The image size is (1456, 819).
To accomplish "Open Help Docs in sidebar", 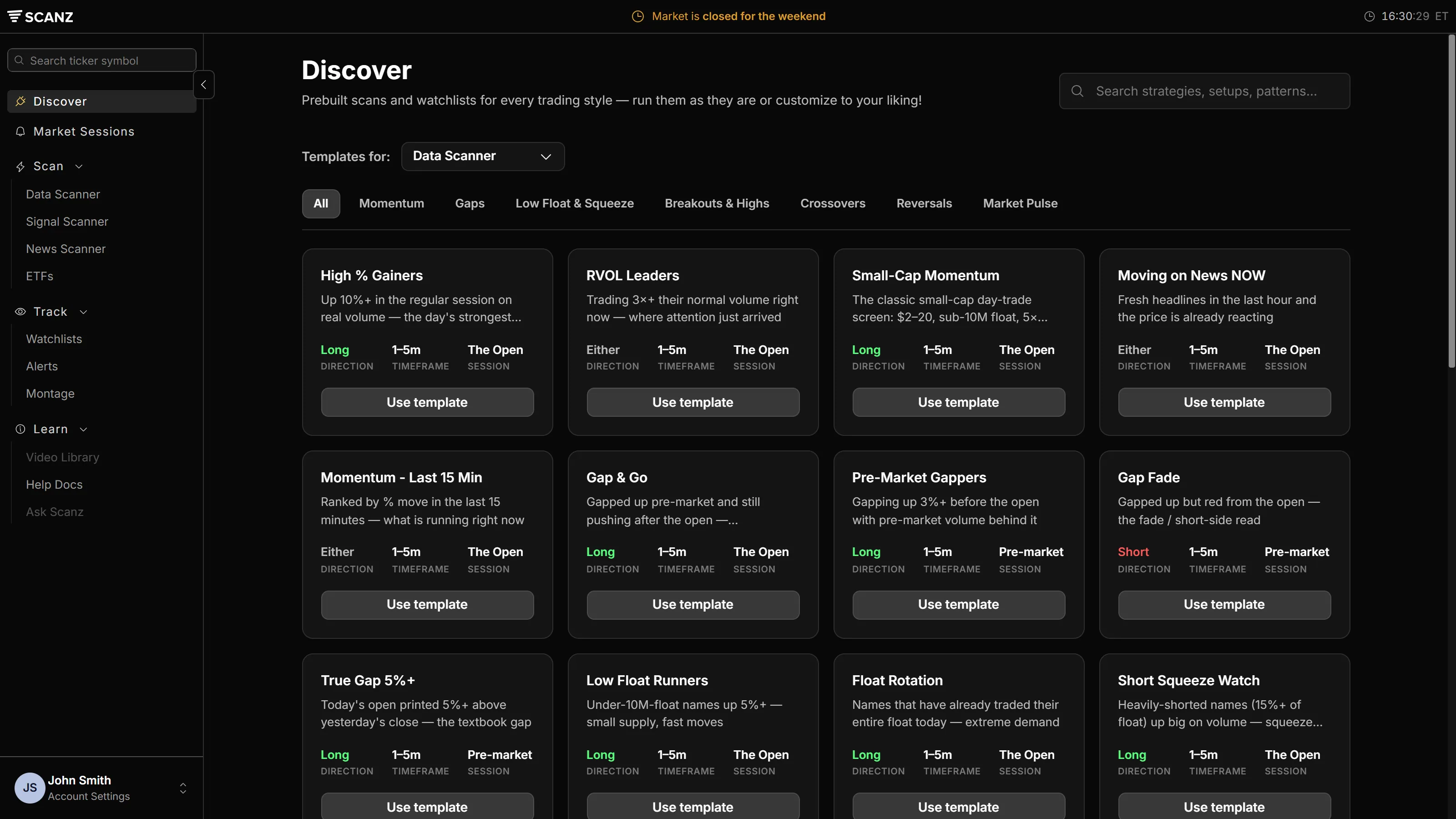I will 54,485.
